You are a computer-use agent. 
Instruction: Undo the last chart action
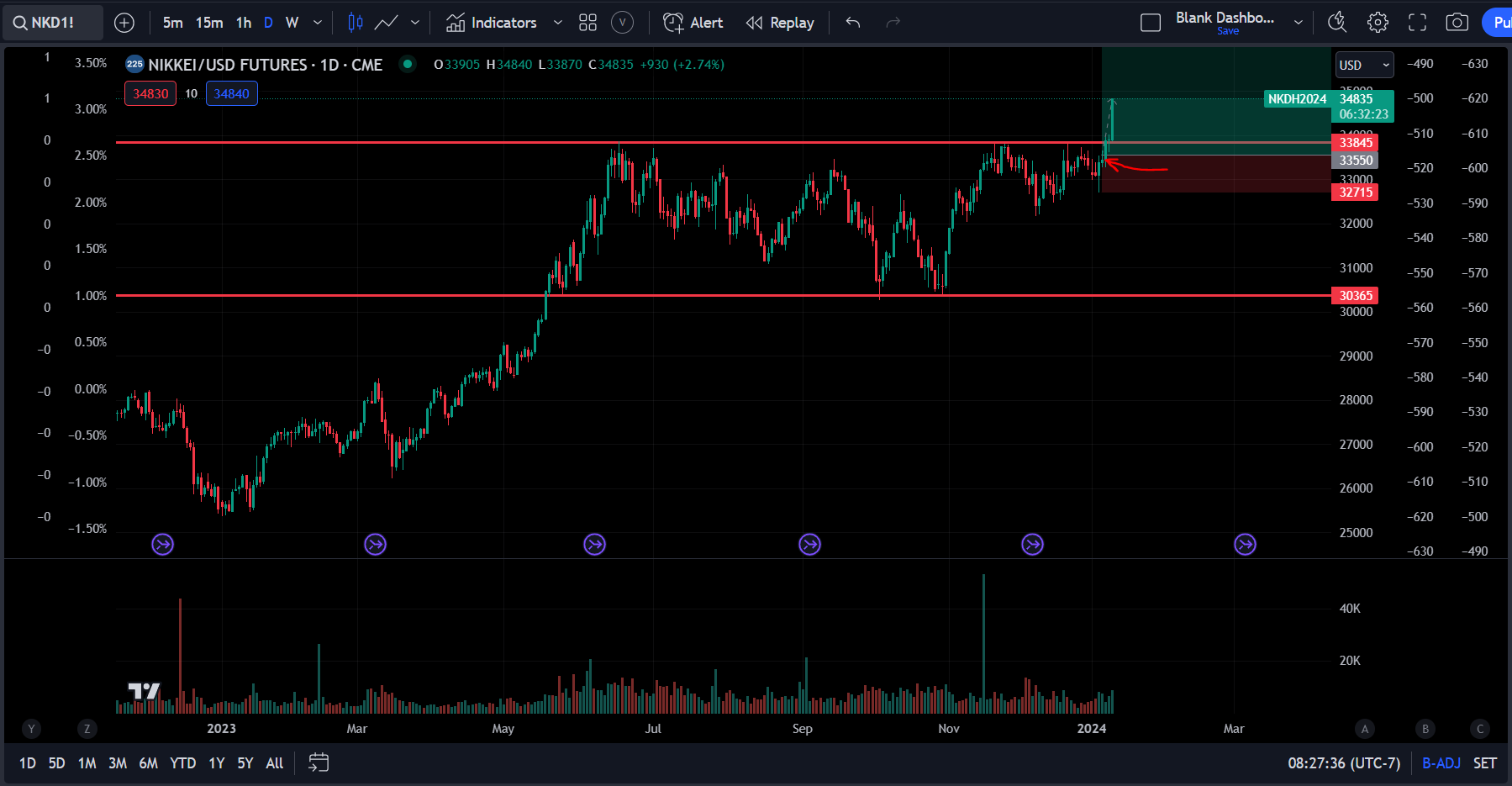(853, 23)
